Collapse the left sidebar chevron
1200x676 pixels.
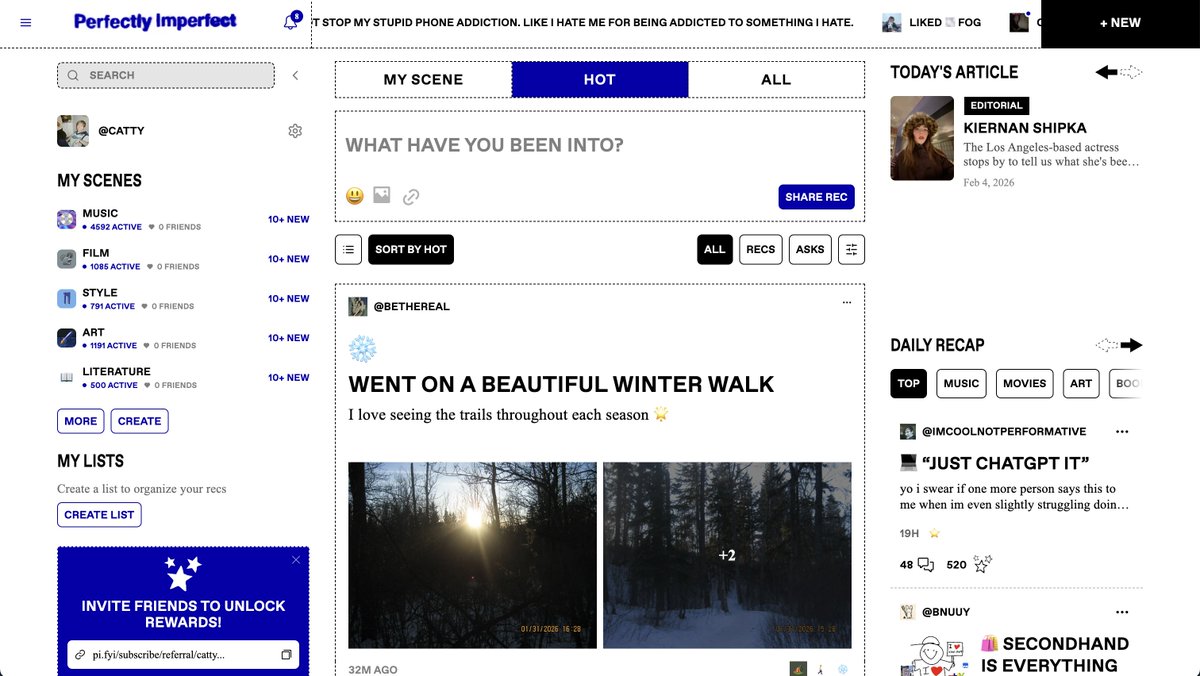pos(295,75)
